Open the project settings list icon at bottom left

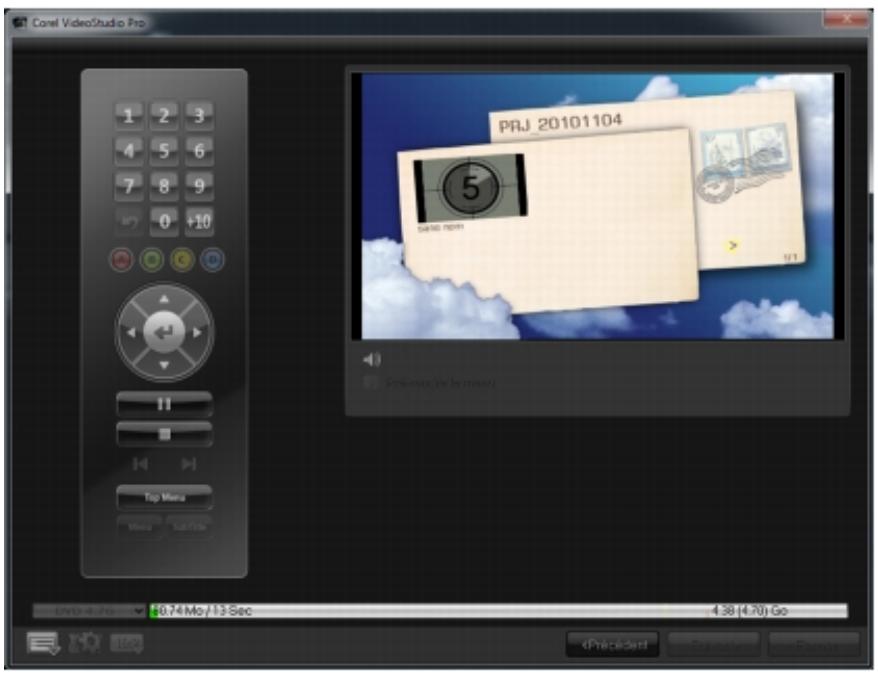[x=43, y=644]
